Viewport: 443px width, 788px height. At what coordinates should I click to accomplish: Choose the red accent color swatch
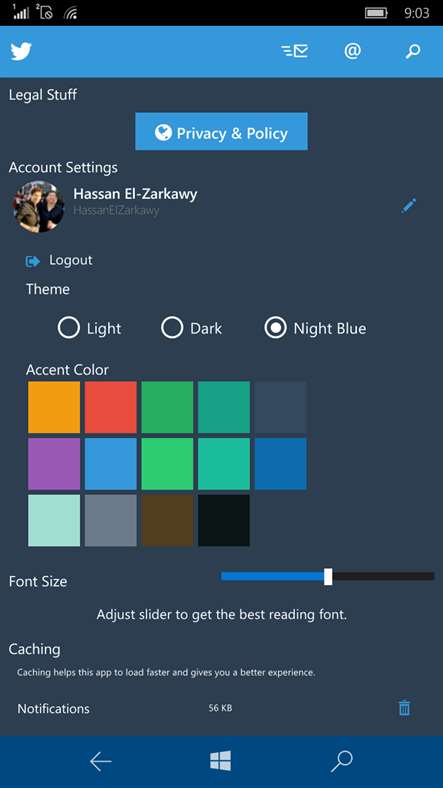110,407
